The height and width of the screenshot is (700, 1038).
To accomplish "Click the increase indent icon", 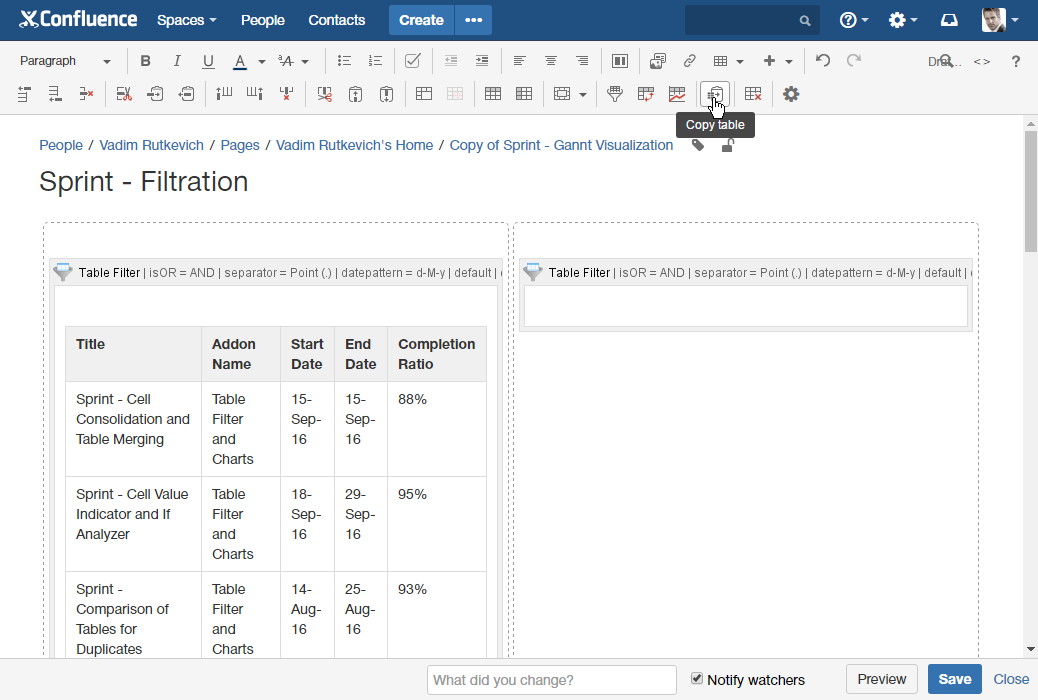I will [x=482, y=61].
